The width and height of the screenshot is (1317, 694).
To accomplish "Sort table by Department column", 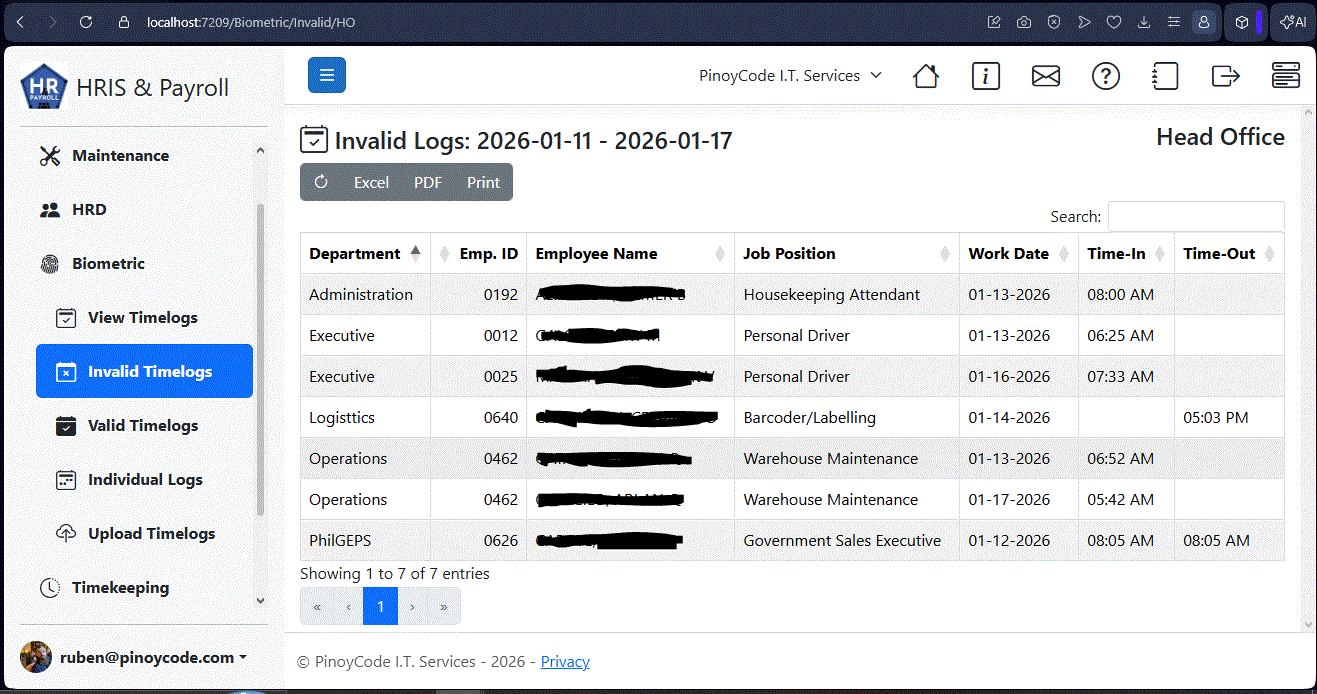I will (365, 253).
